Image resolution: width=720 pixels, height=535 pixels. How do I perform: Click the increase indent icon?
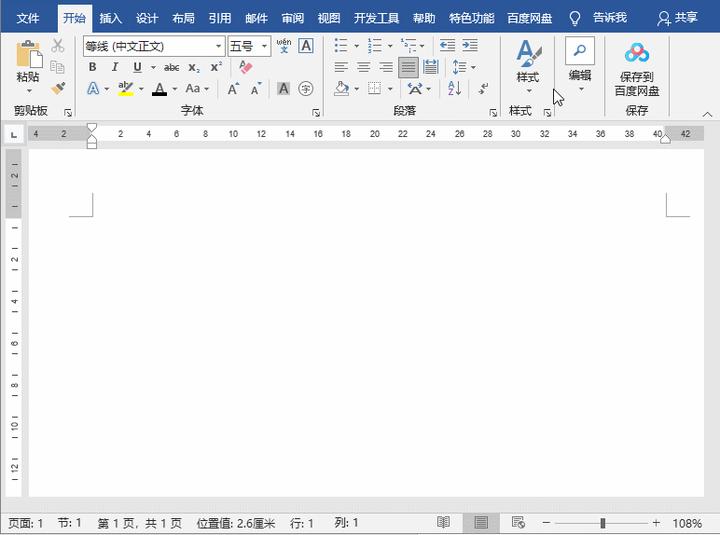click(x=470, y=45)
